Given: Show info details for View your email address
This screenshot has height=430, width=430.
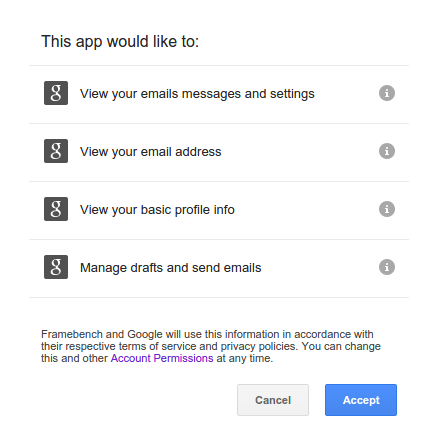Looking at the screenshot, I should coord(387,151).
